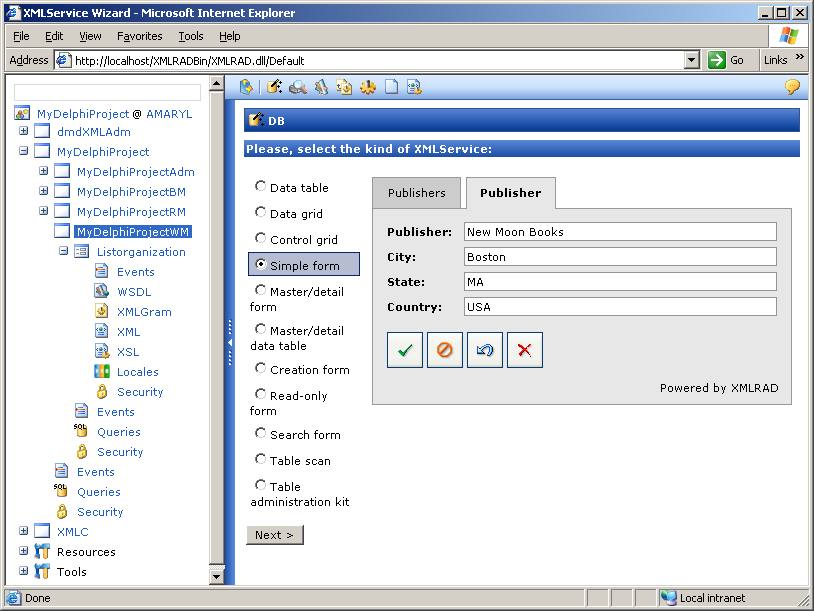Click into the City input field
Screen dimensions: 814x611
(620, 257)
